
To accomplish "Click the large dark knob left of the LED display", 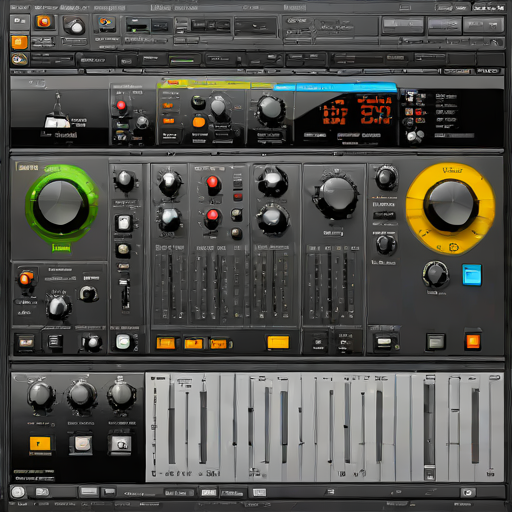I will pyautogui.click(x=270, y=109).
